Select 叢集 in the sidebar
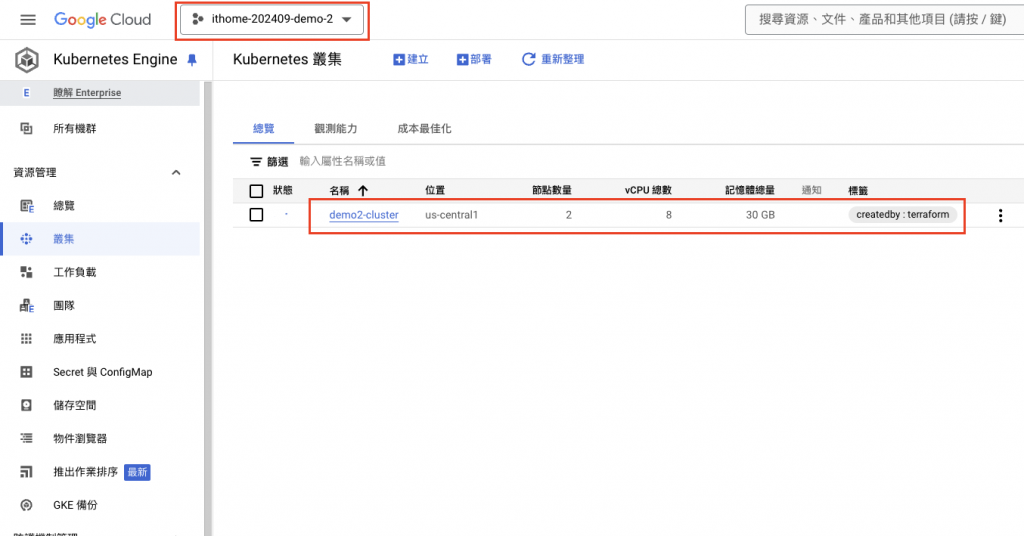Viewport: 1024px width, 536px height. pos(63,239)
